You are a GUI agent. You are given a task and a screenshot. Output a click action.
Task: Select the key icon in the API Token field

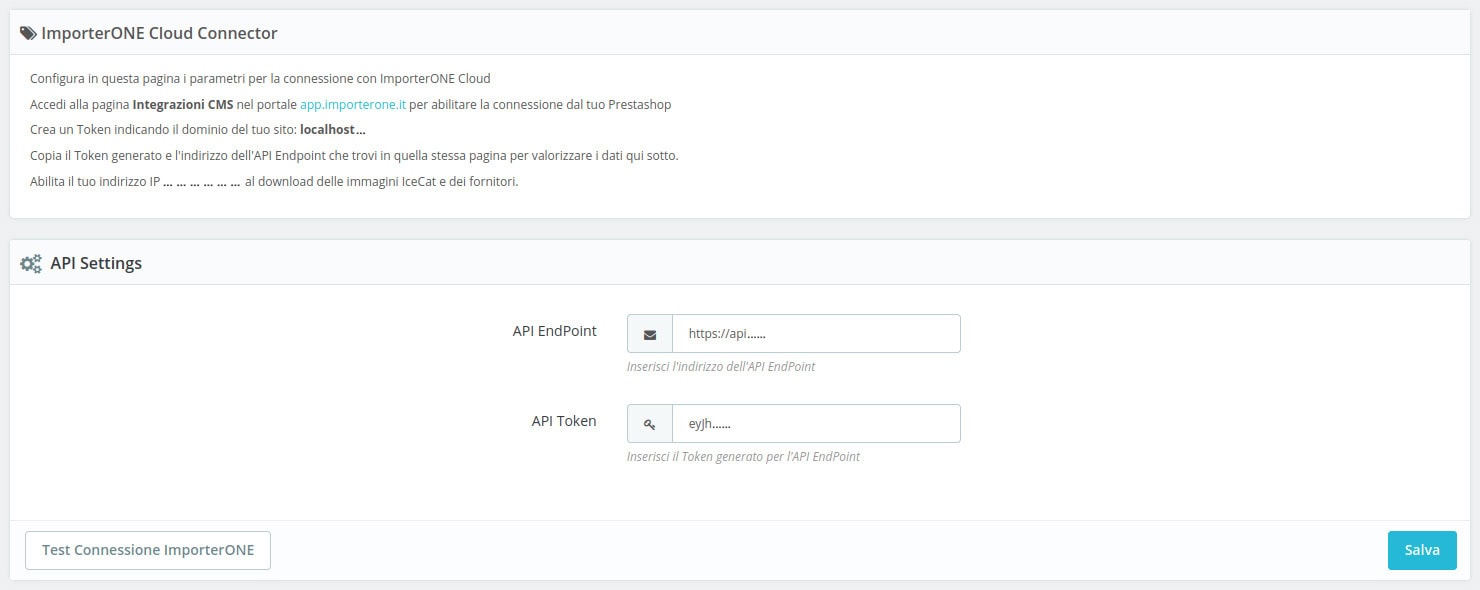(649, 423)
